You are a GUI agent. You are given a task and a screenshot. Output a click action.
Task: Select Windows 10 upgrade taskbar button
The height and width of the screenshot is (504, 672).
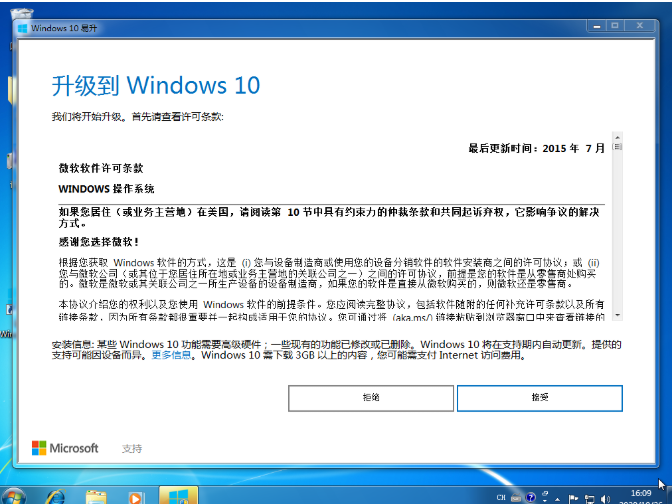pos(180,496)
